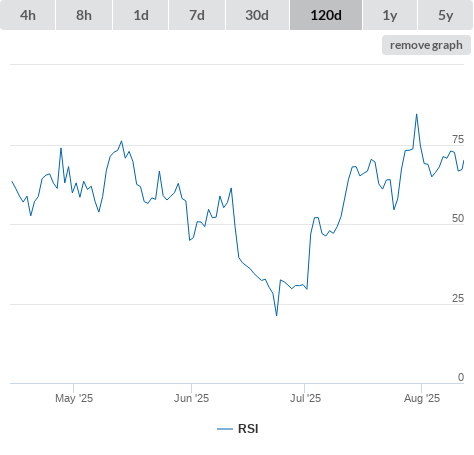The height and width of the screenshot is (455, 474).
Task: Open the 5y time range
Action: point(446,15)
